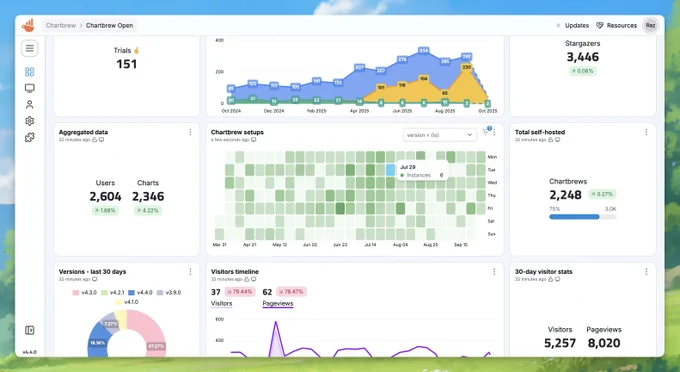
Task: Toggle v4.2.1 legend in Versions chart
Action: coord(113,293)
